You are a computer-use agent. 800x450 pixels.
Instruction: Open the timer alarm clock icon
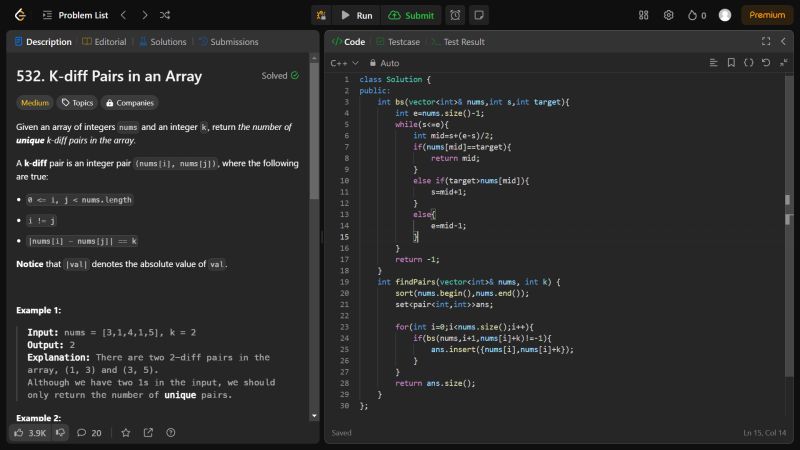[455, 15]
